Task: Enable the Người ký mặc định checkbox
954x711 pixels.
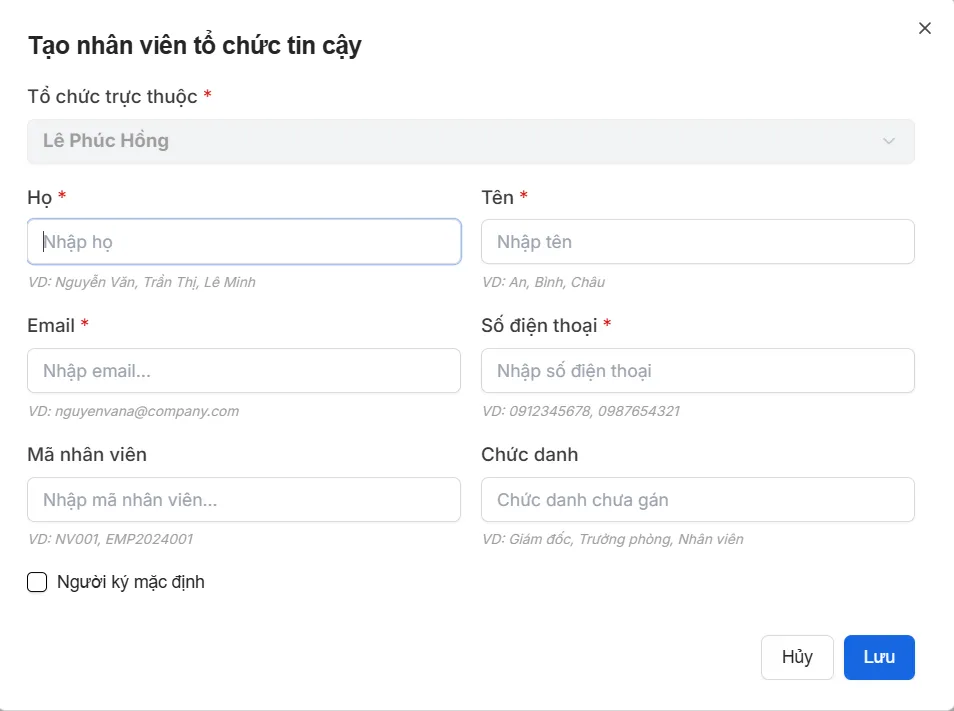Action: 37,581
